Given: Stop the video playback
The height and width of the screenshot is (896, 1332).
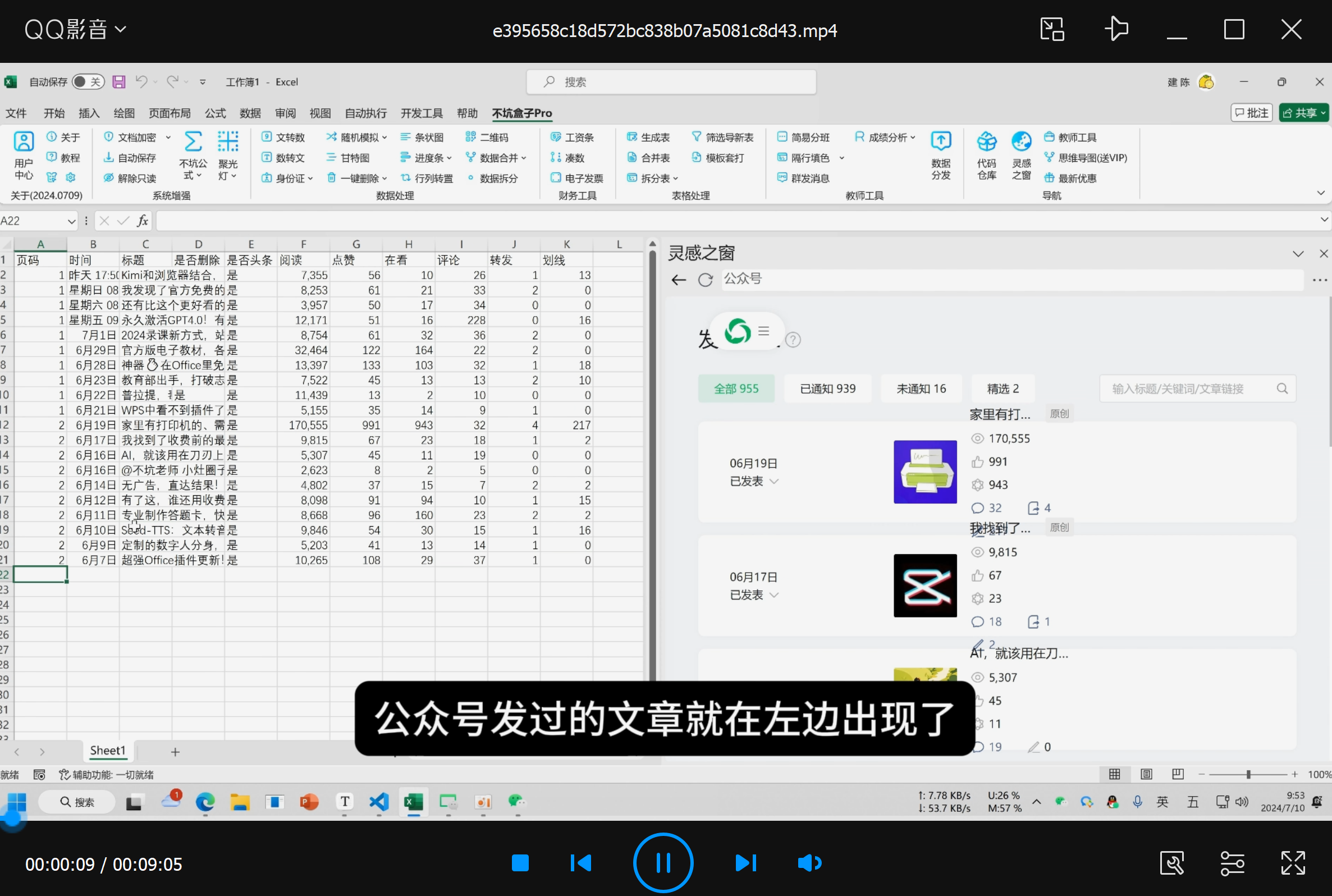Looking at the screenshot, I should click(x=520, y=863).
